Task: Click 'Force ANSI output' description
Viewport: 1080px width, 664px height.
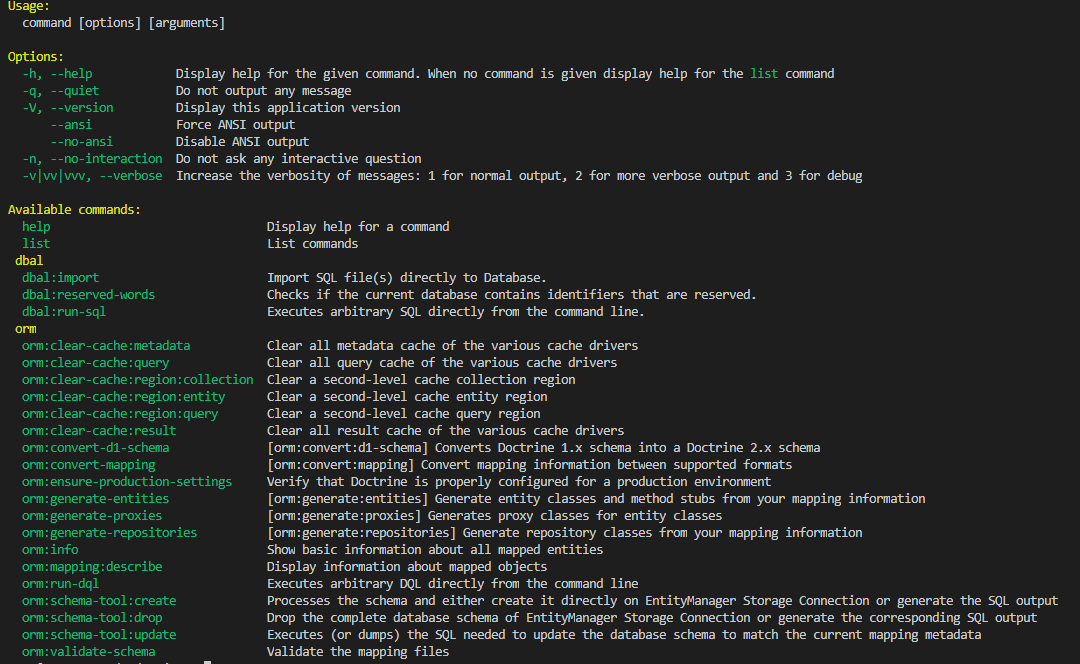Action: [235, 125]
